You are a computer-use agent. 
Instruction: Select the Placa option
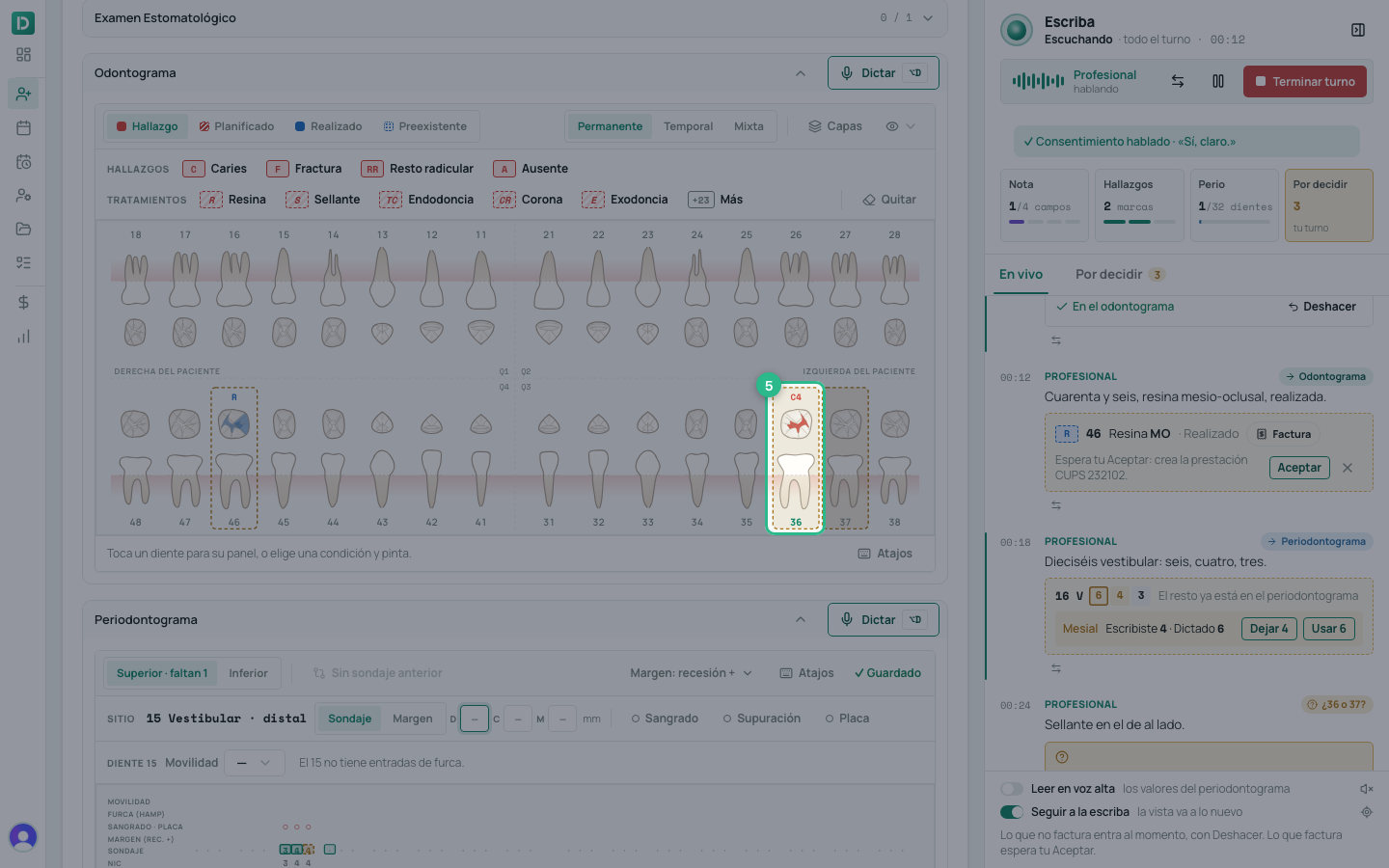click(x=847, y=719)
